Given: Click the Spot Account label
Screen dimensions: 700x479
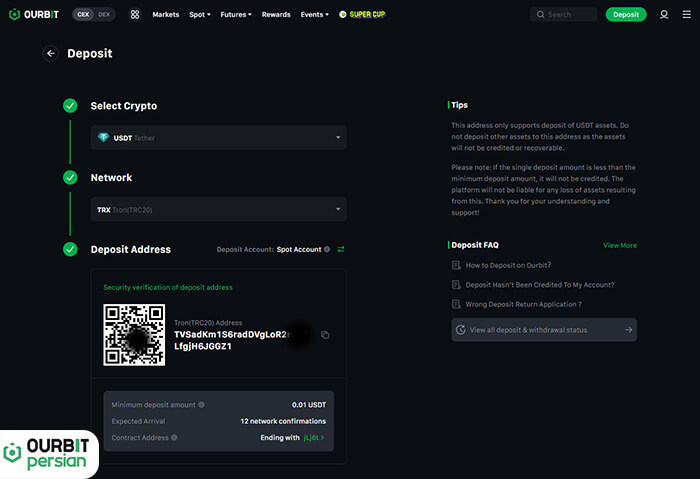Looking at the screenshot, I should pyautogui.click(x=299, y=249).
